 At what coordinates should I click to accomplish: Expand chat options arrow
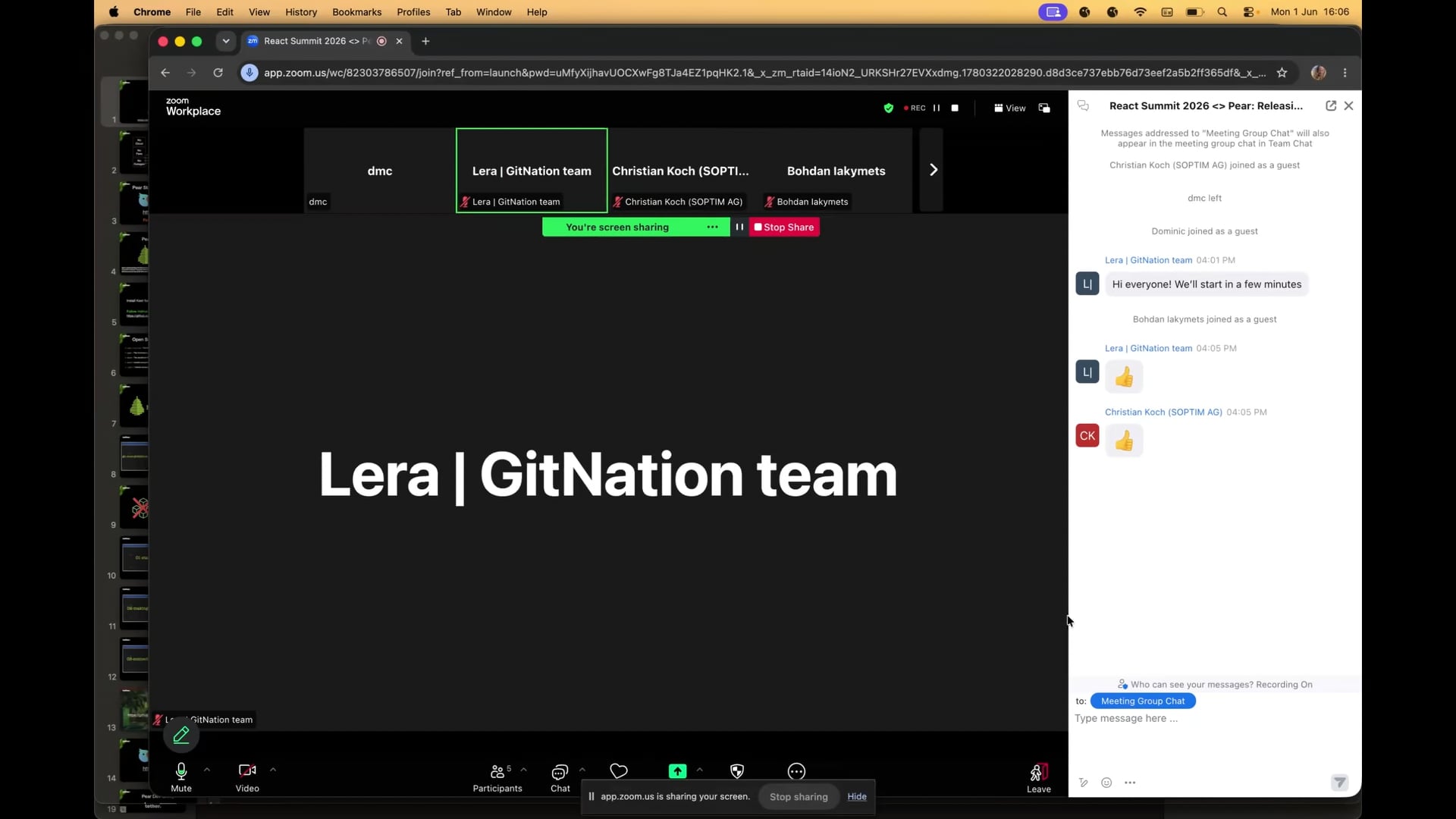(582, 770)
